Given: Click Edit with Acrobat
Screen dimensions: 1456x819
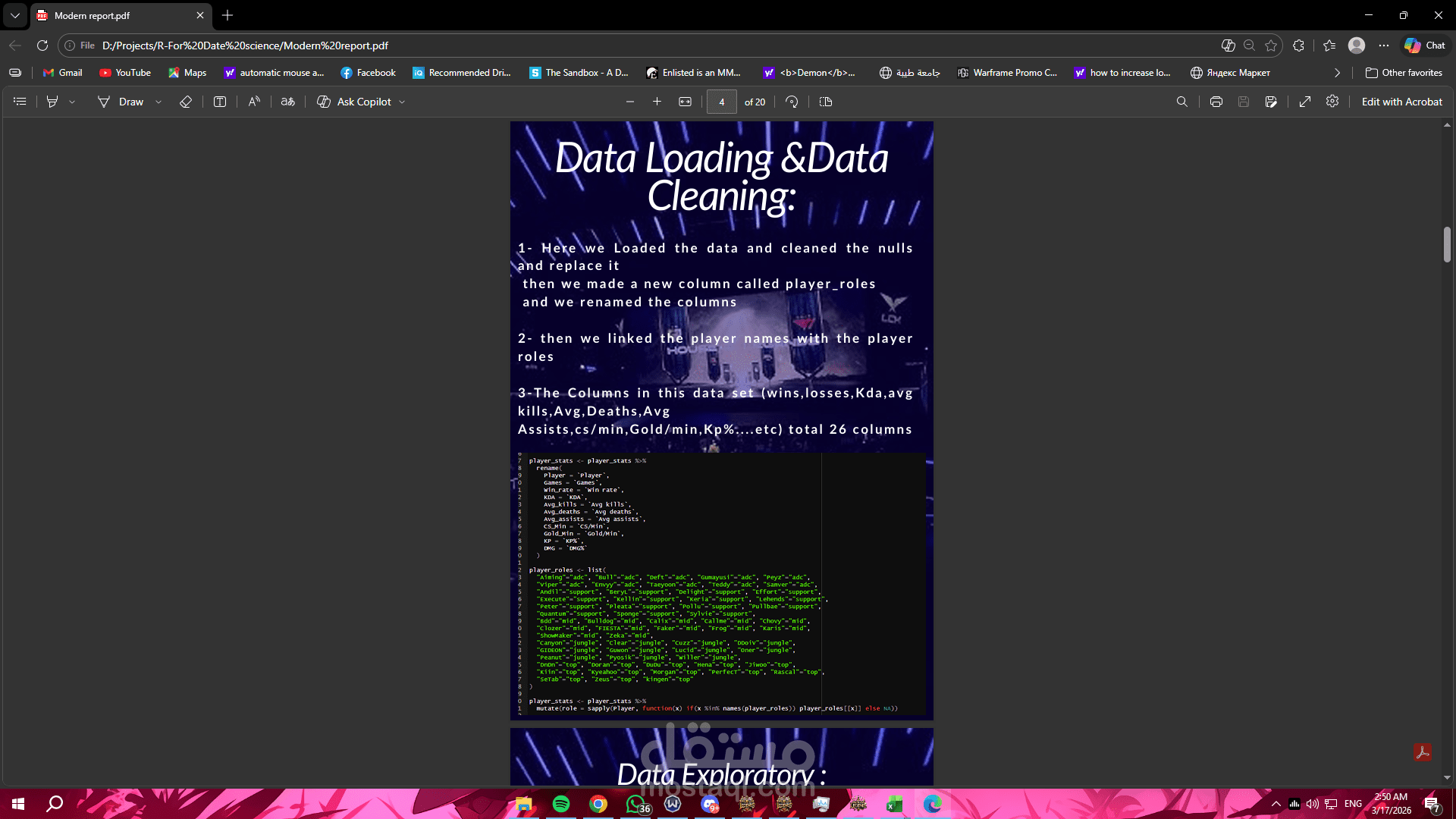Looking at the screenshot, I should pos(1401,102).
